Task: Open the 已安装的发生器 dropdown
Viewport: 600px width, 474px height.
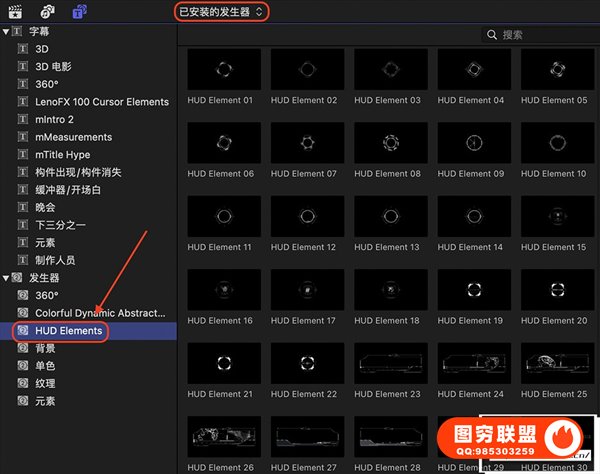Action: 221,11
